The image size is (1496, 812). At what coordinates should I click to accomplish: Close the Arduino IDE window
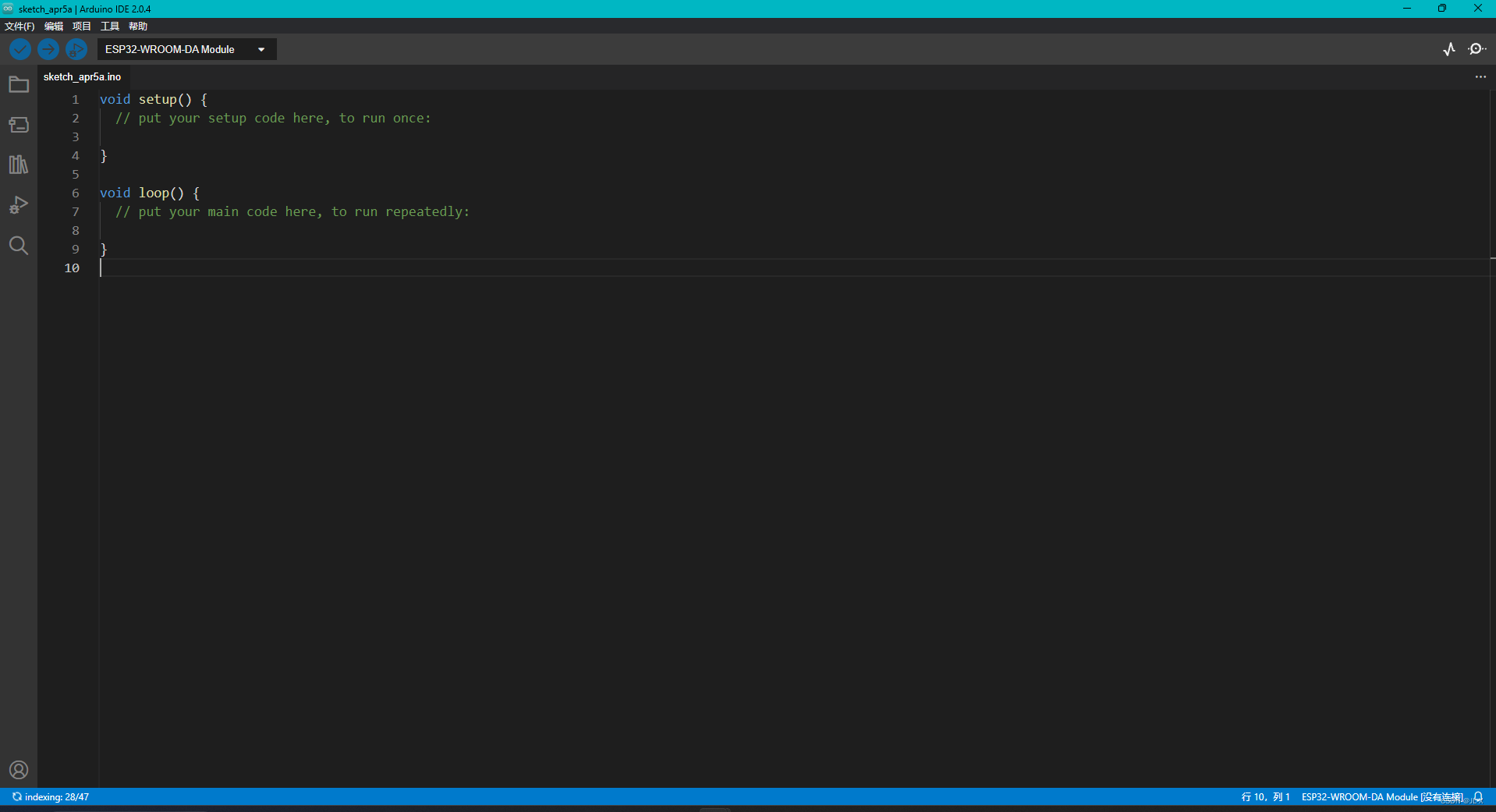(1477, 9)
